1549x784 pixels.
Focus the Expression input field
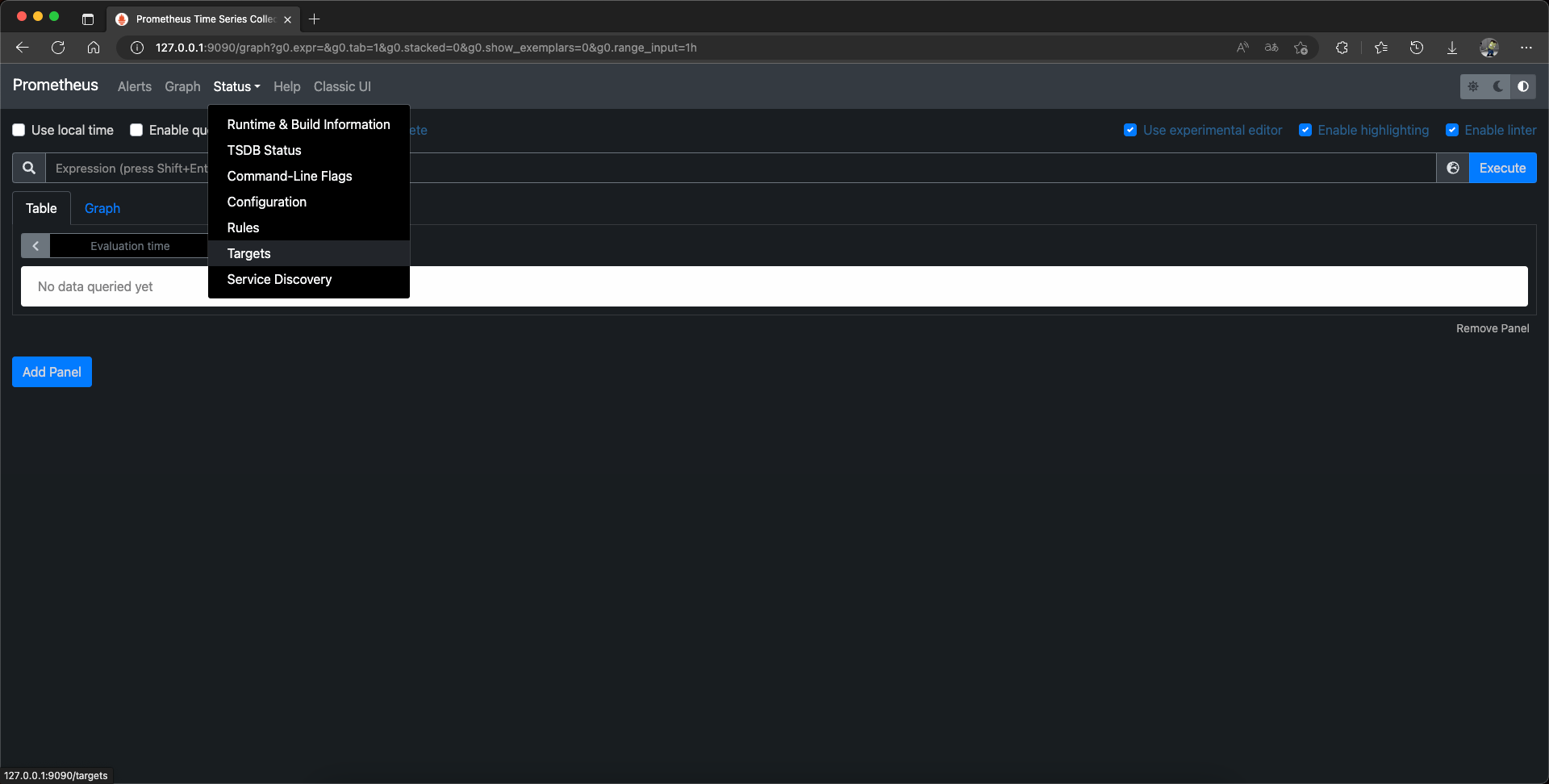pos(741,168)
